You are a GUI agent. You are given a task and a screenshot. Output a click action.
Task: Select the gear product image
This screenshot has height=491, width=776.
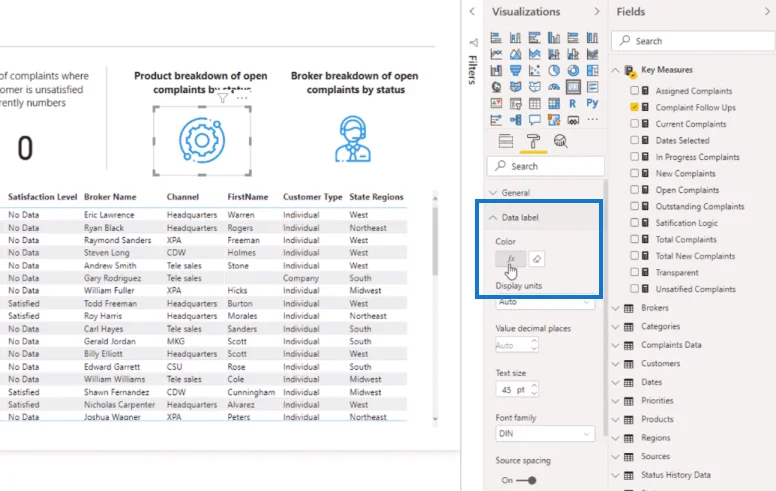click(202, 141)
